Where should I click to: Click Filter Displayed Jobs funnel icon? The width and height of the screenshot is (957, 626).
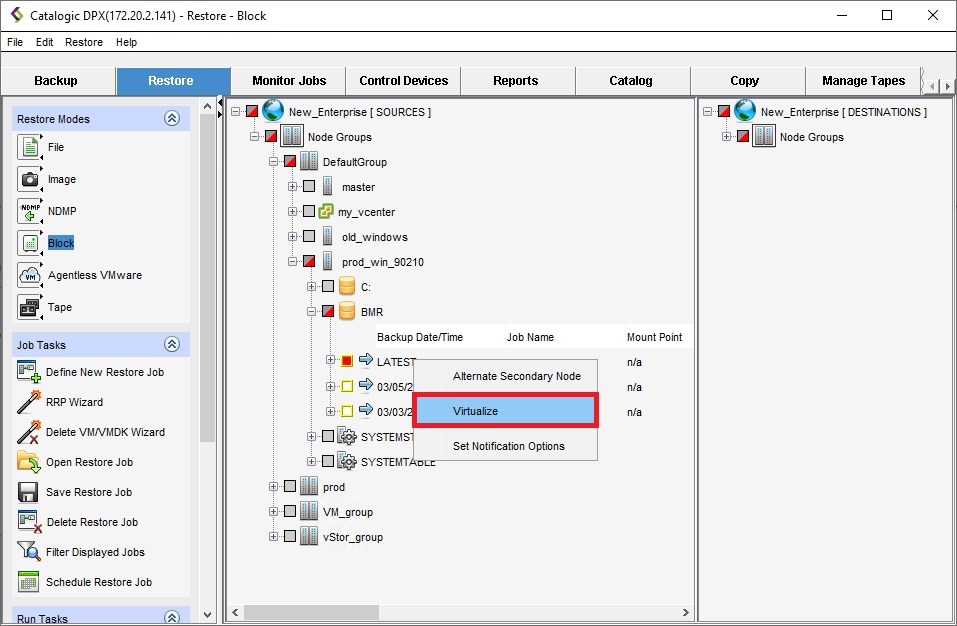(28, 552)
